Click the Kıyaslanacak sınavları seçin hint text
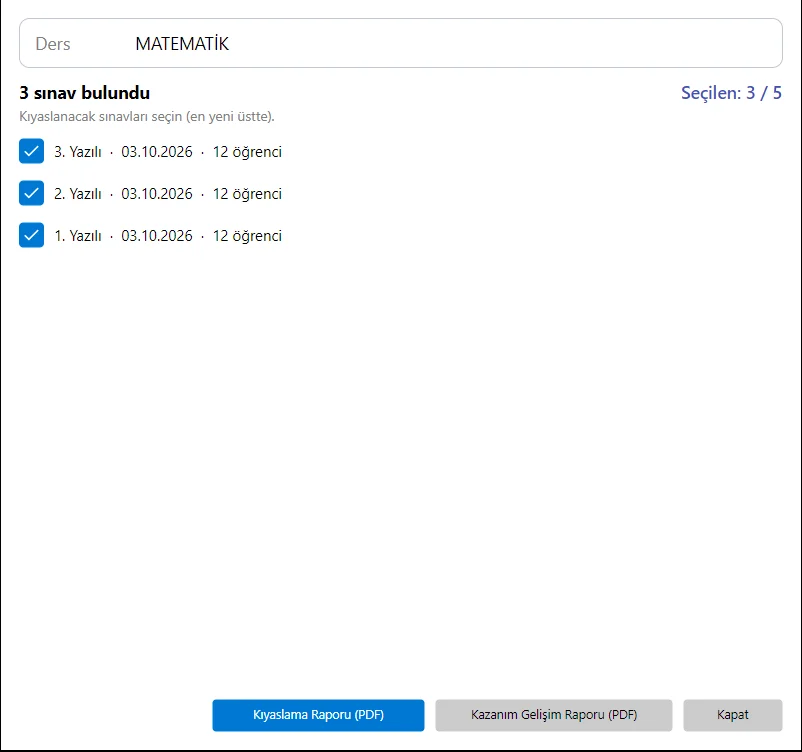Screen dimensions: 802x752 click(x=147, y=117)
